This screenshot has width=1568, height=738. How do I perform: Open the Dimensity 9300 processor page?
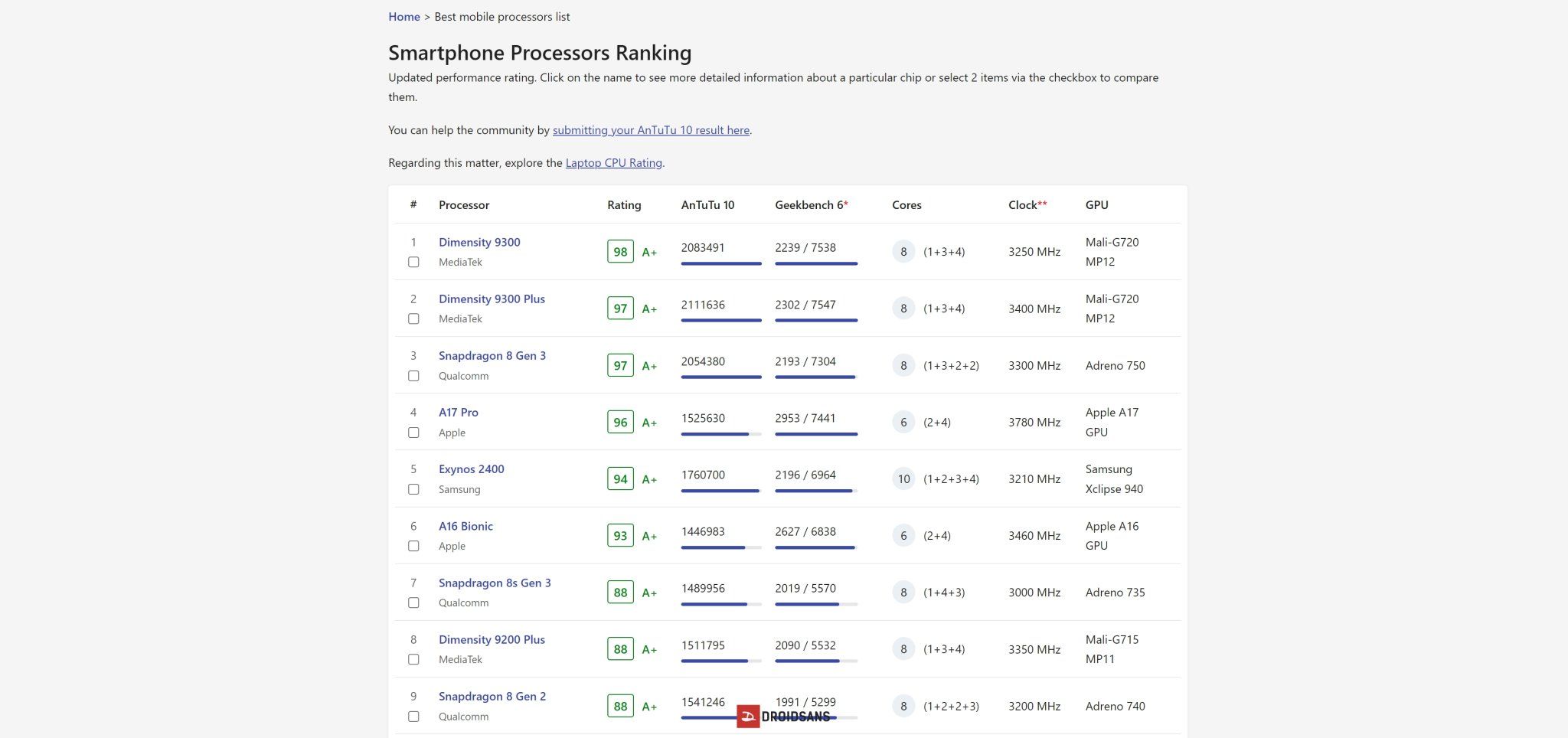(x=479, y=243)
